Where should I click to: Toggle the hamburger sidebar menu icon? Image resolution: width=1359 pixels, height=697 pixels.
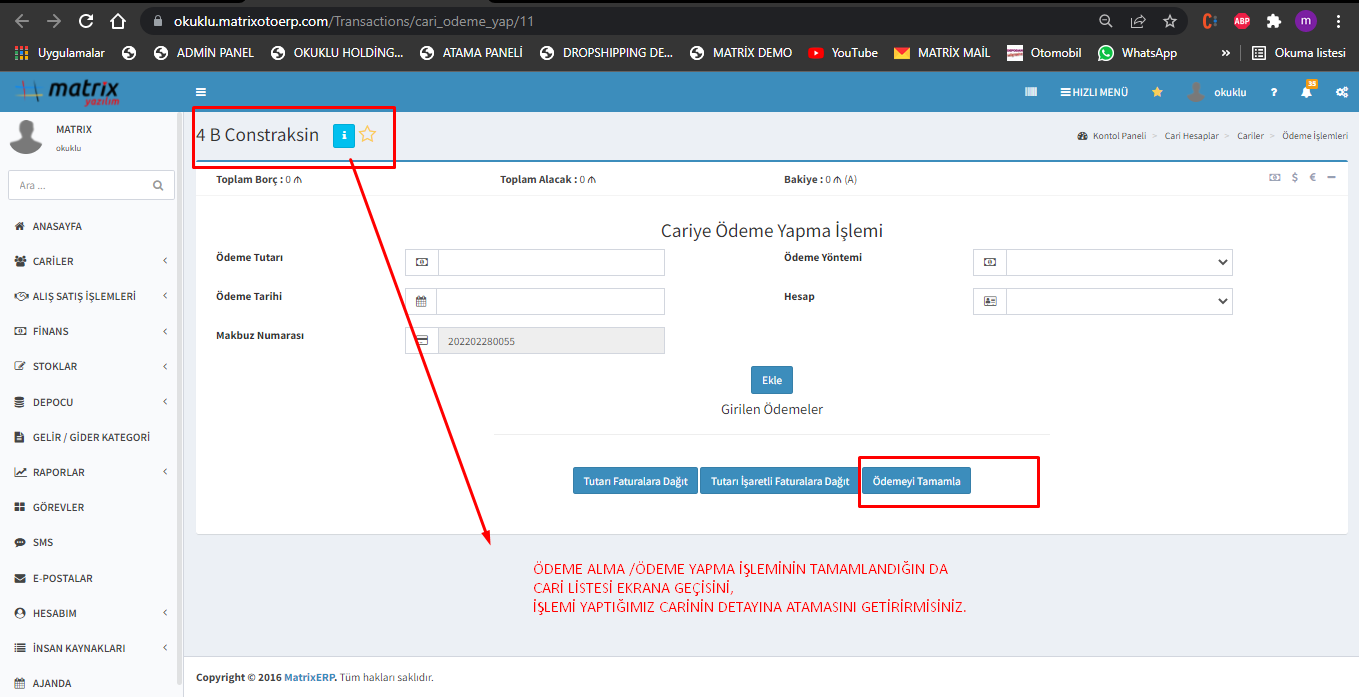coord(201,92)
